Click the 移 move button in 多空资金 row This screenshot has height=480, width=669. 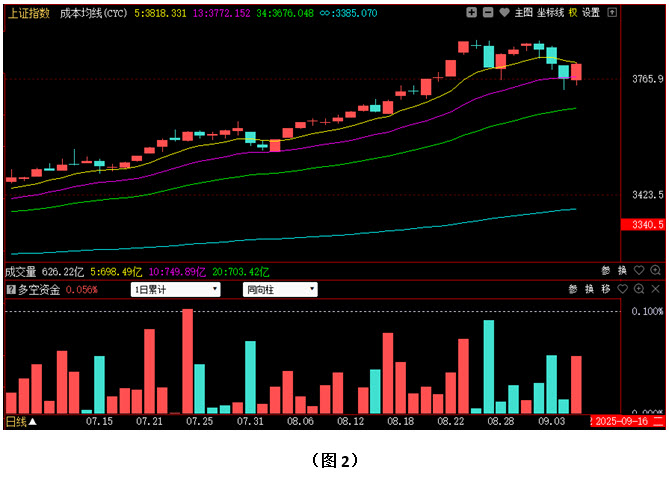click(x=606, y=289)
